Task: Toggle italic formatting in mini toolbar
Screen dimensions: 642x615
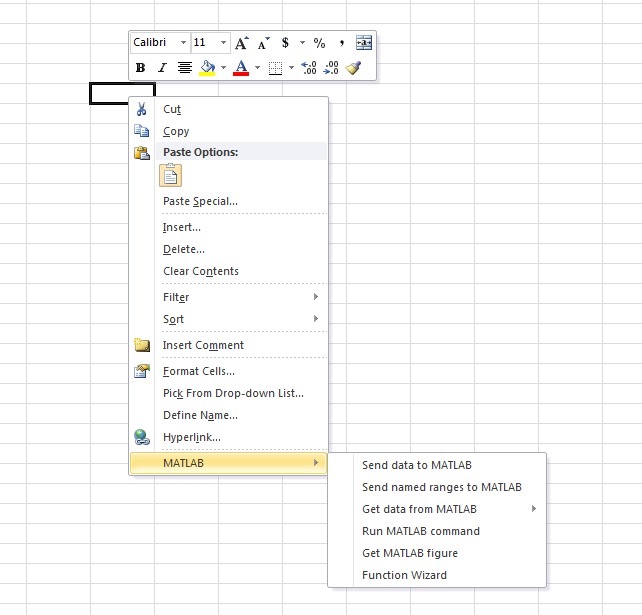Action: click(163, 68)
